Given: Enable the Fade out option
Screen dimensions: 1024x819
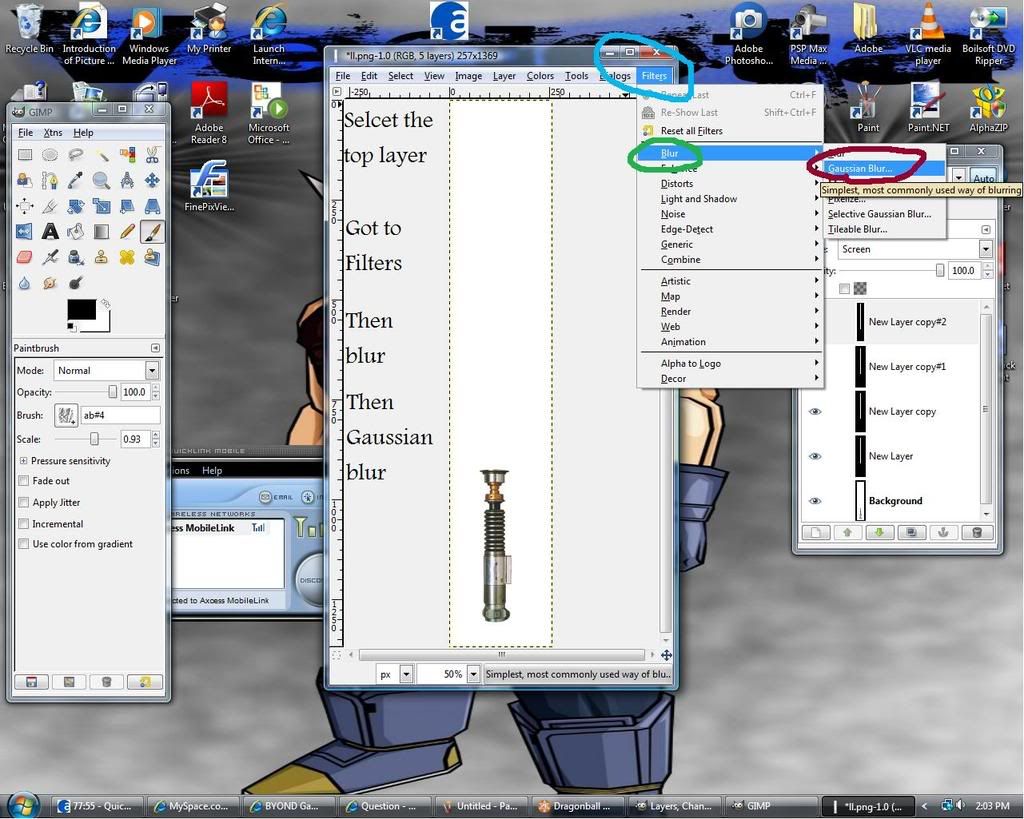Looking at the screenshot, I should coord(24,481).
